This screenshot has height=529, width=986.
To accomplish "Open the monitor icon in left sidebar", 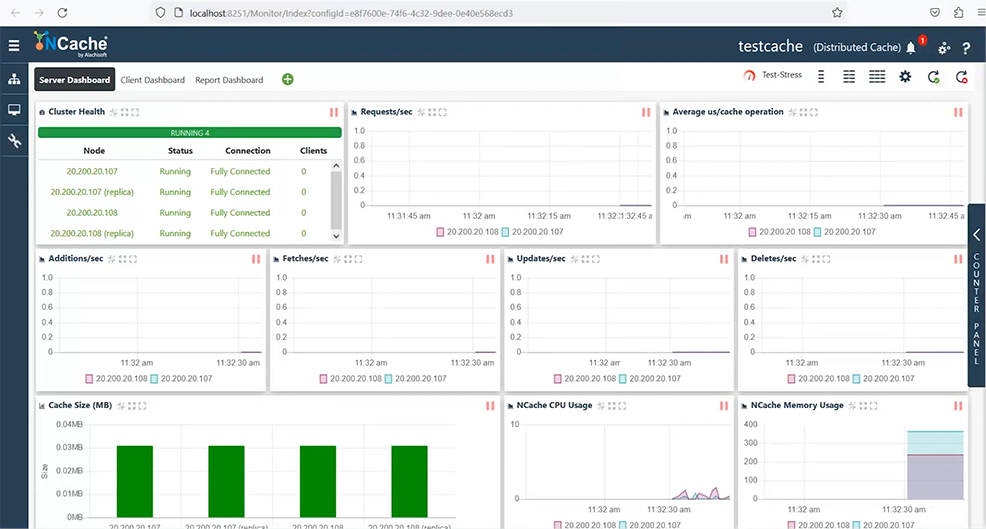I will click(14, 110).
